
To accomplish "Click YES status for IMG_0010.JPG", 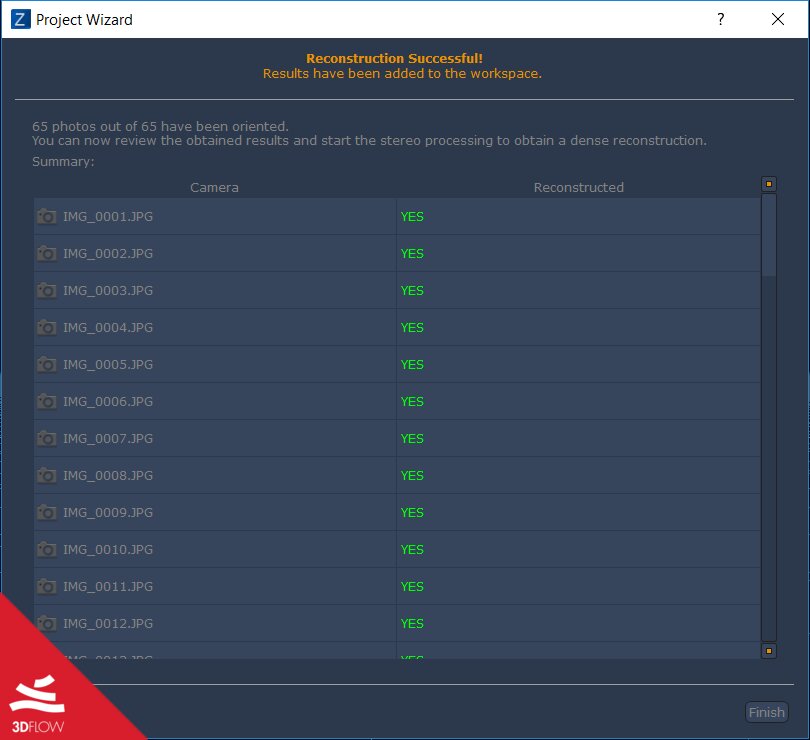I will pyautogui.click(x=412, y=549).
